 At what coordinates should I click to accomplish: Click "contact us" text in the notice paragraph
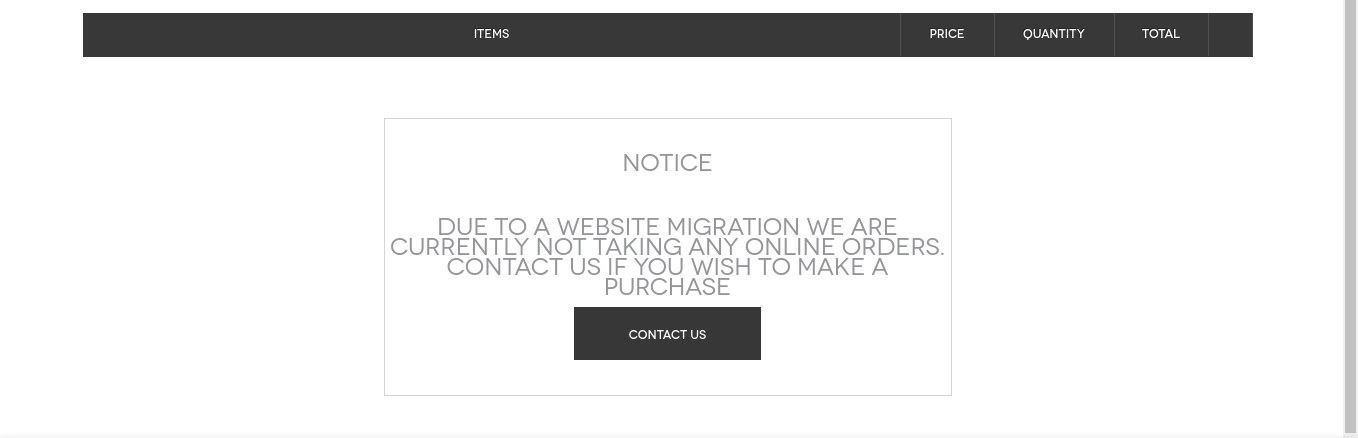pos(523,267)
